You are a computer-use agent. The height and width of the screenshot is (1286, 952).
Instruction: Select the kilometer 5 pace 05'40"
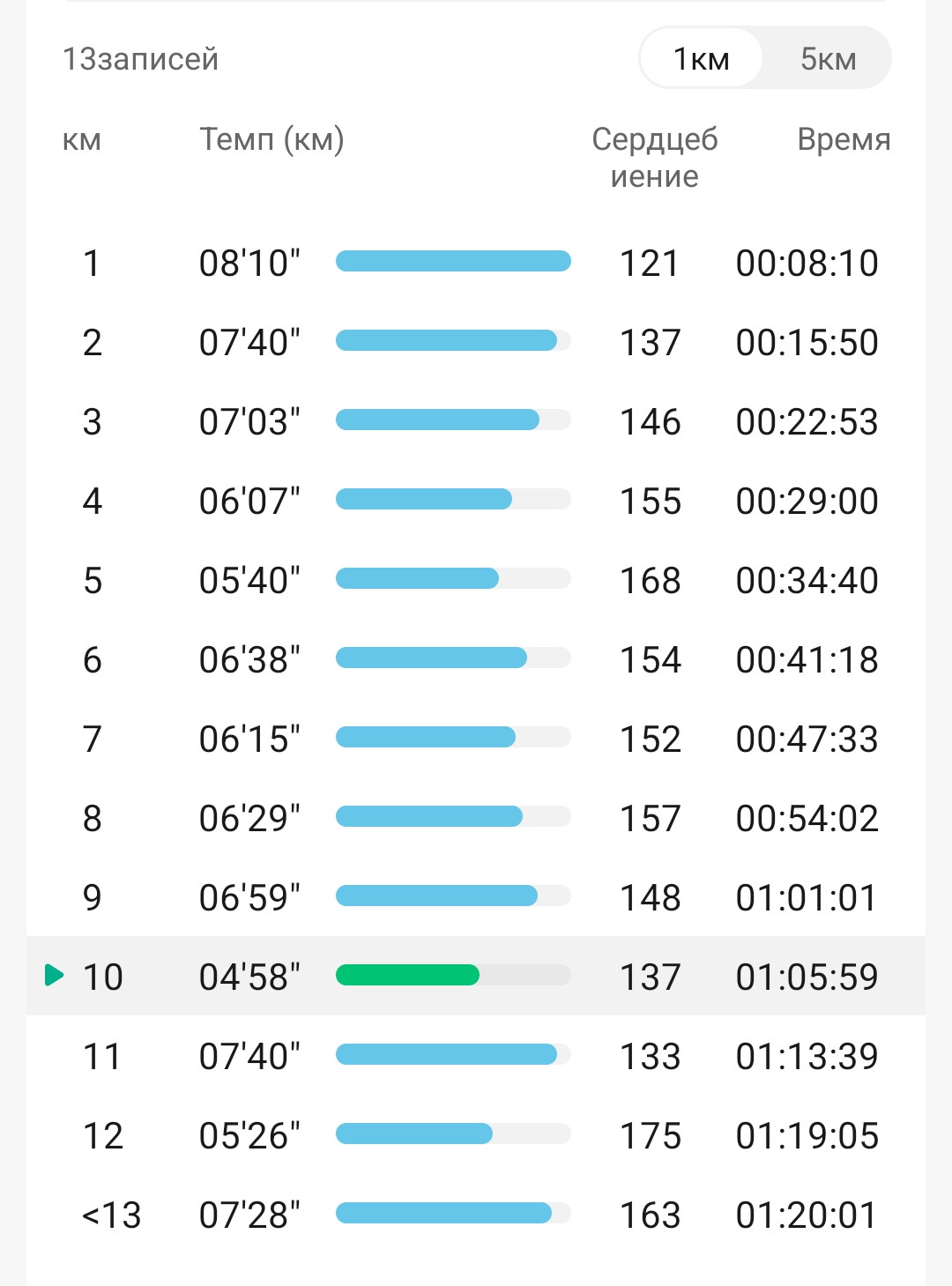tap(249, 580)
